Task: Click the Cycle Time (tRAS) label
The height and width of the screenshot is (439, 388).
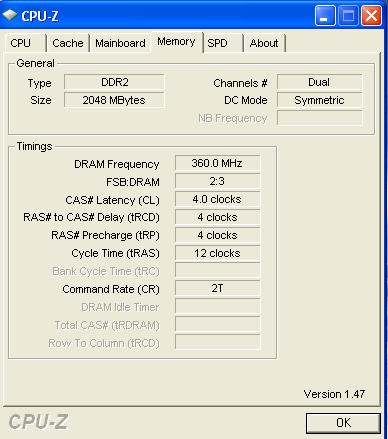Action: coord(115,253)
